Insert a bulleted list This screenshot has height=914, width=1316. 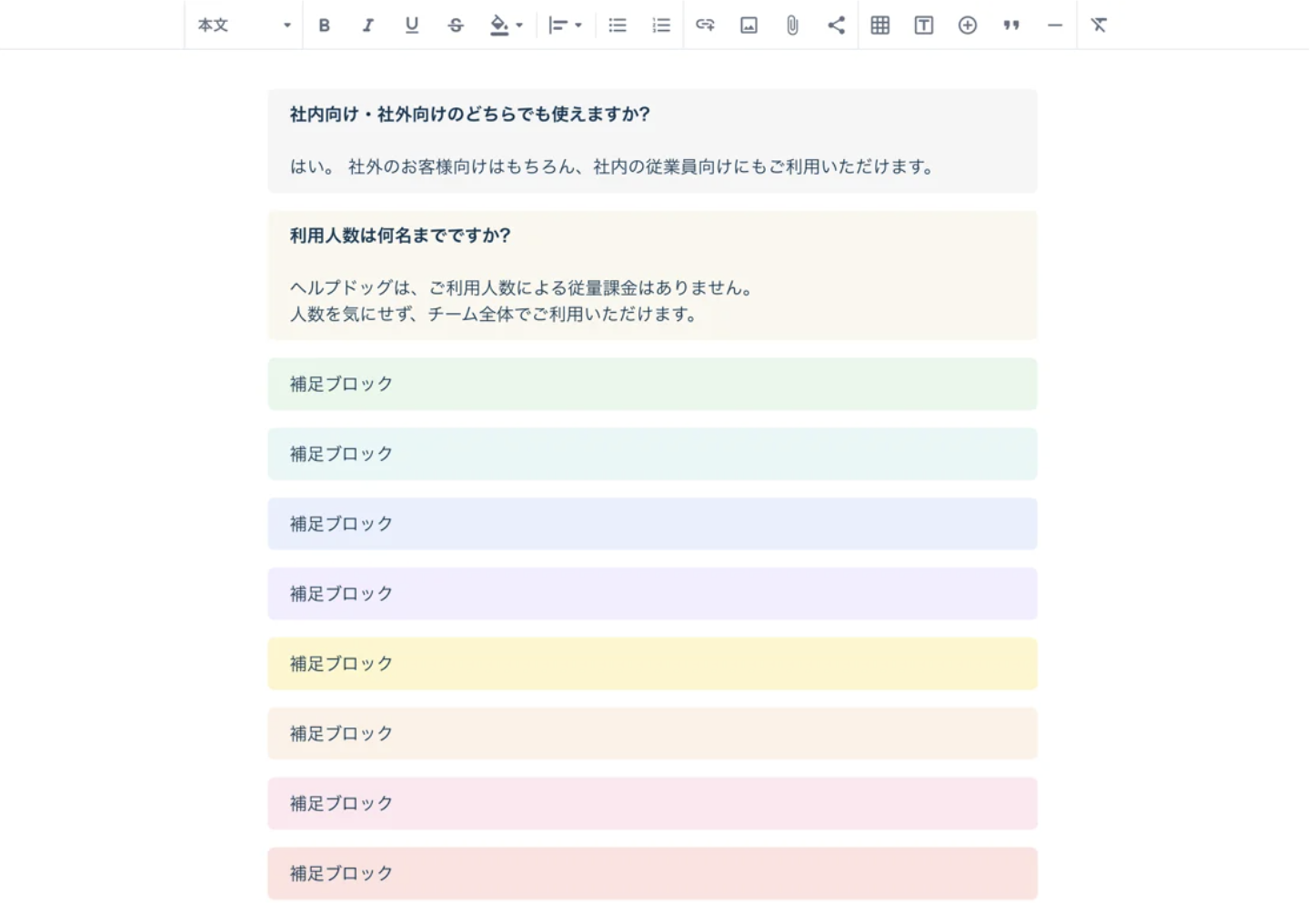click(618, 25)
